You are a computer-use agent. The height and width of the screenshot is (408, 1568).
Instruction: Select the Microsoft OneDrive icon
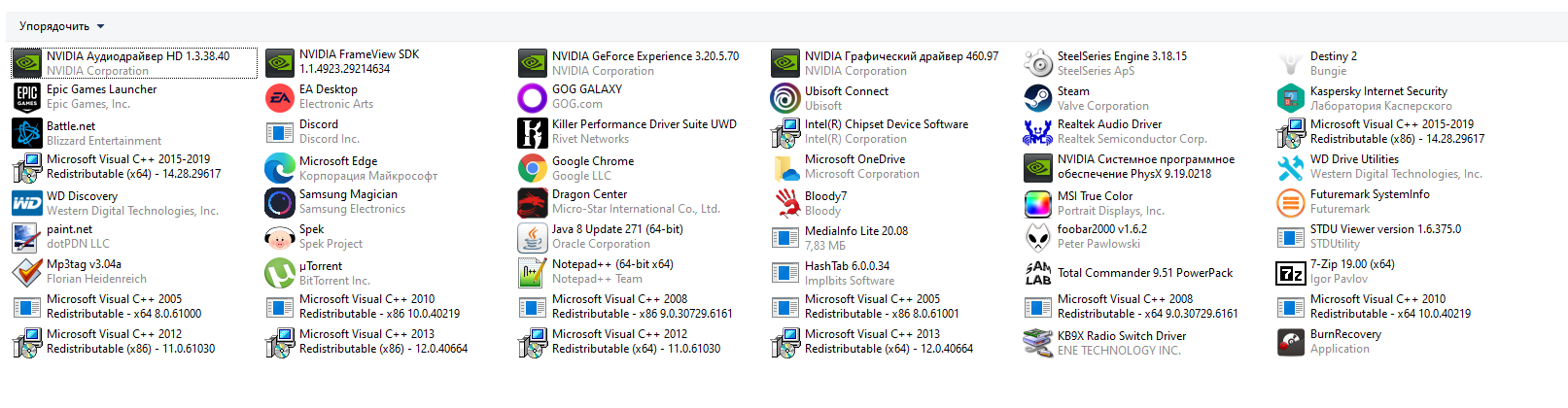point(785,167)
